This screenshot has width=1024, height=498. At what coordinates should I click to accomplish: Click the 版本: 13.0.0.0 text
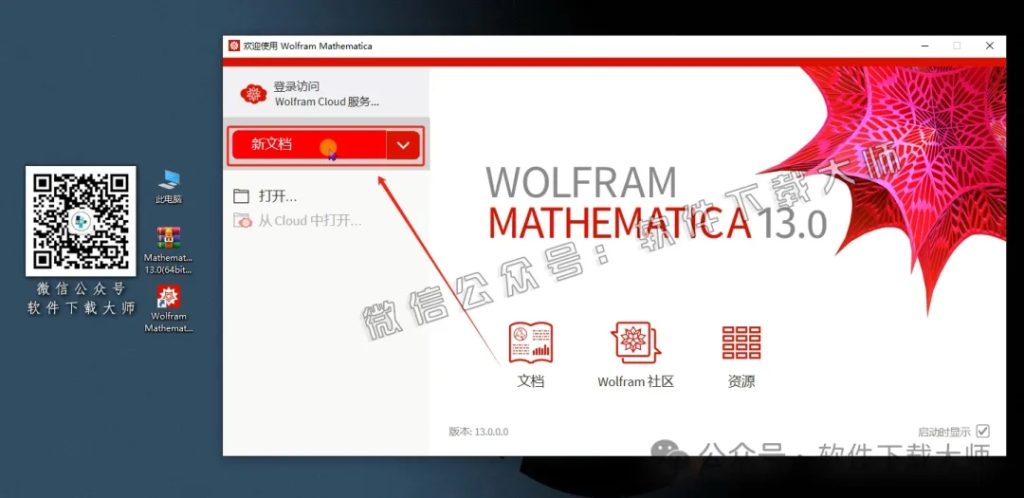pos(479,431)
